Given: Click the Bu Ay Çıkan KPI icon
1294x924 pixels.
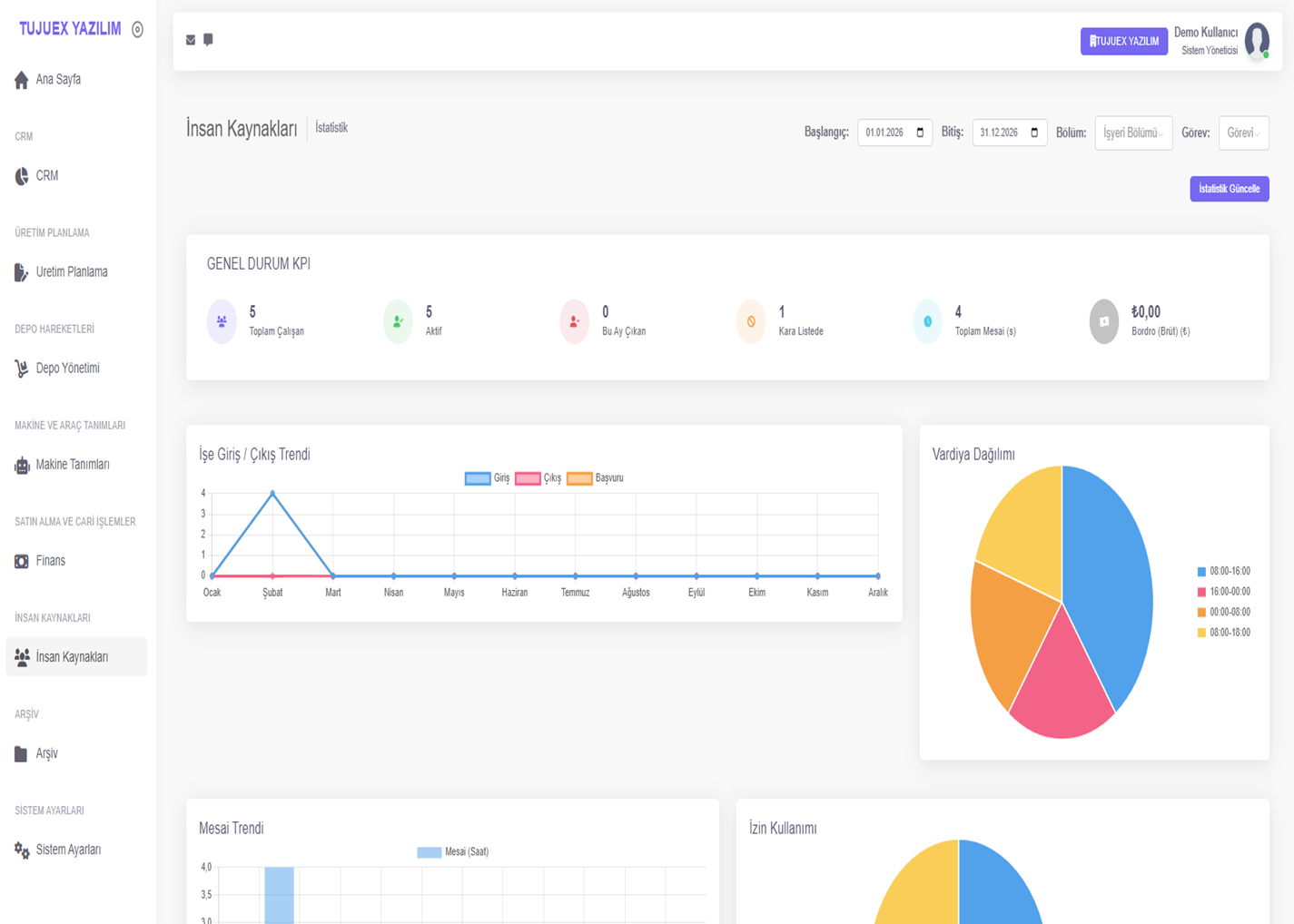Looking at the screenshot, I should coord(574,321).
